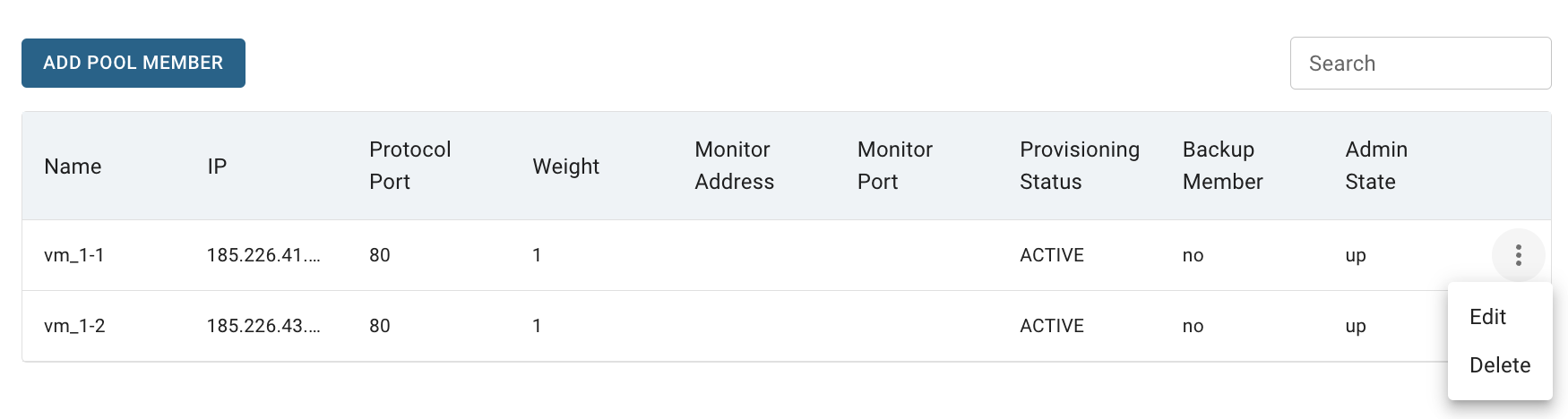Click the 185.226.41 IP address cell
1568x419 pixels.
coord(263,255)
